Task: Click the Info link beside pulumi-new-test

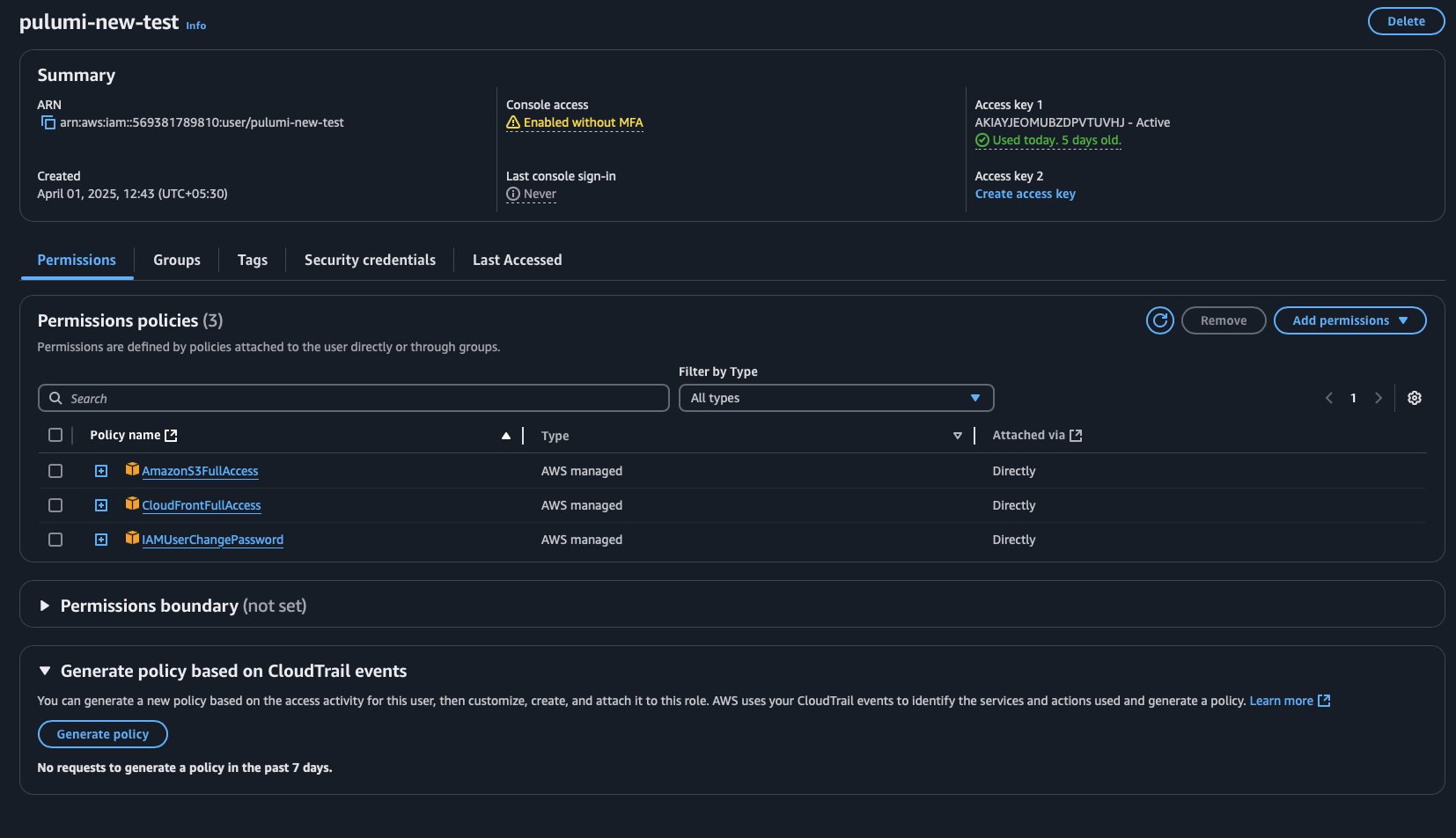Action: tap(196, 26)
